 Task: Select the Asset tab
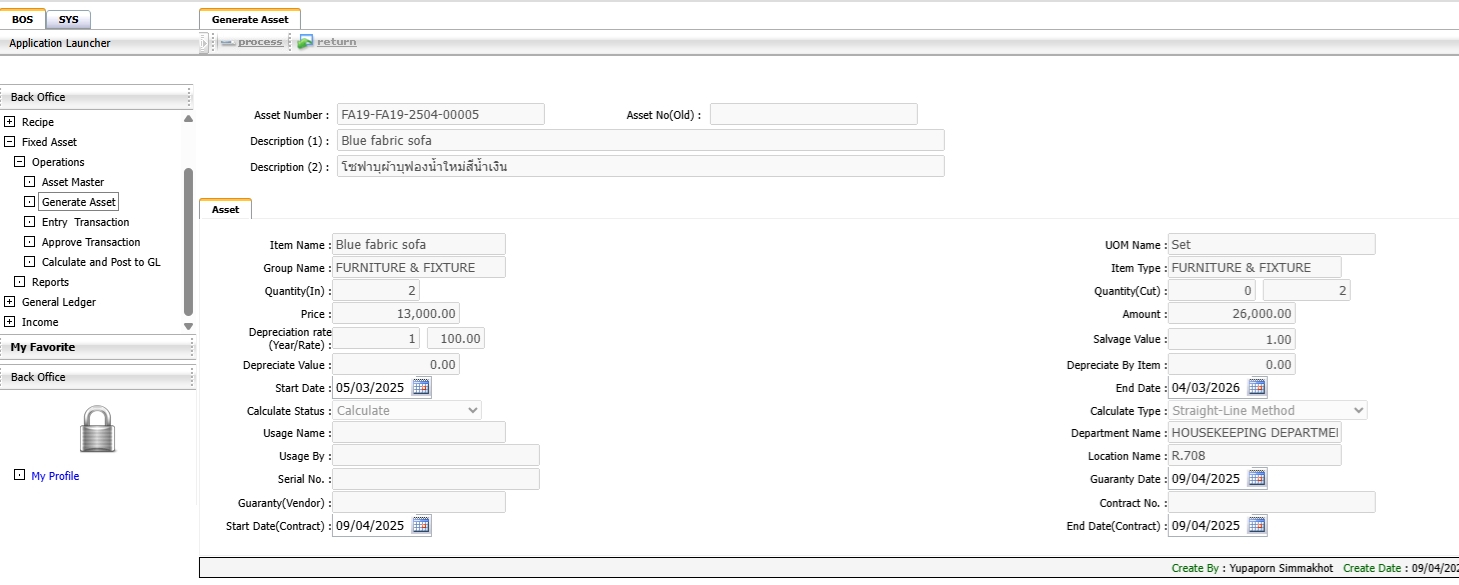(x=225, y=209)
